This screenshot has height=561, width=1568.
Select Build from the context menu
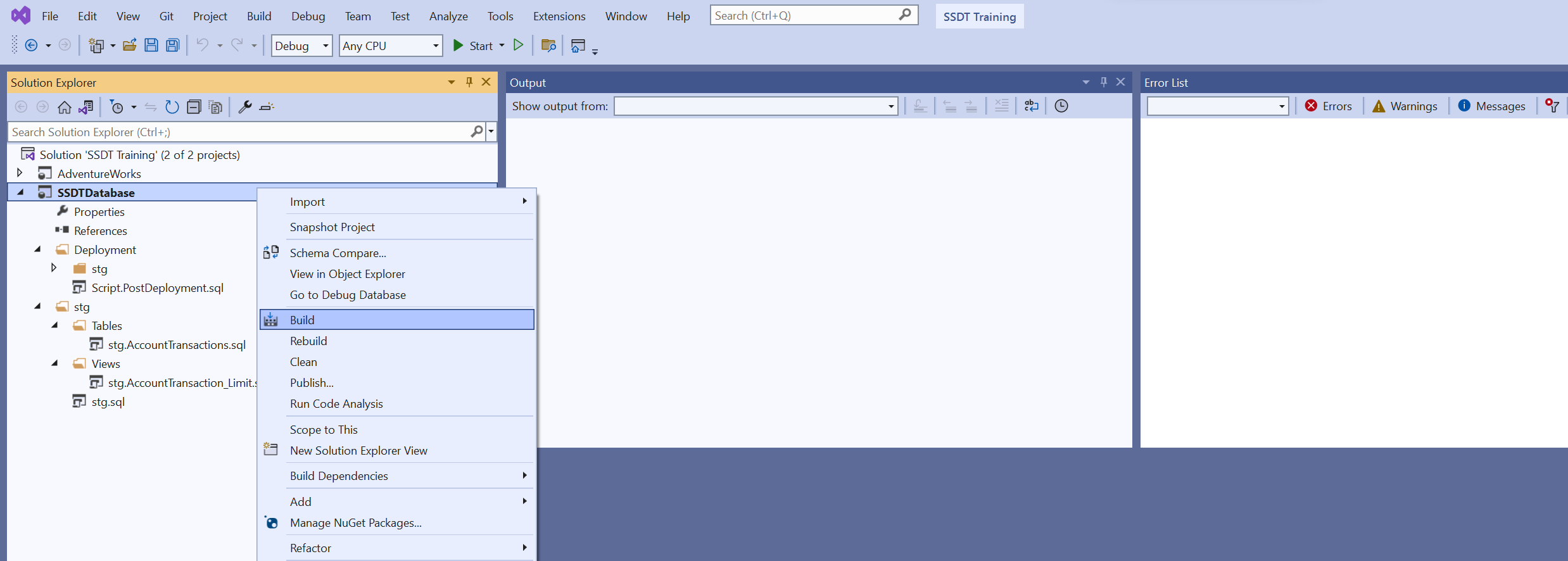[x=302, y=320]
